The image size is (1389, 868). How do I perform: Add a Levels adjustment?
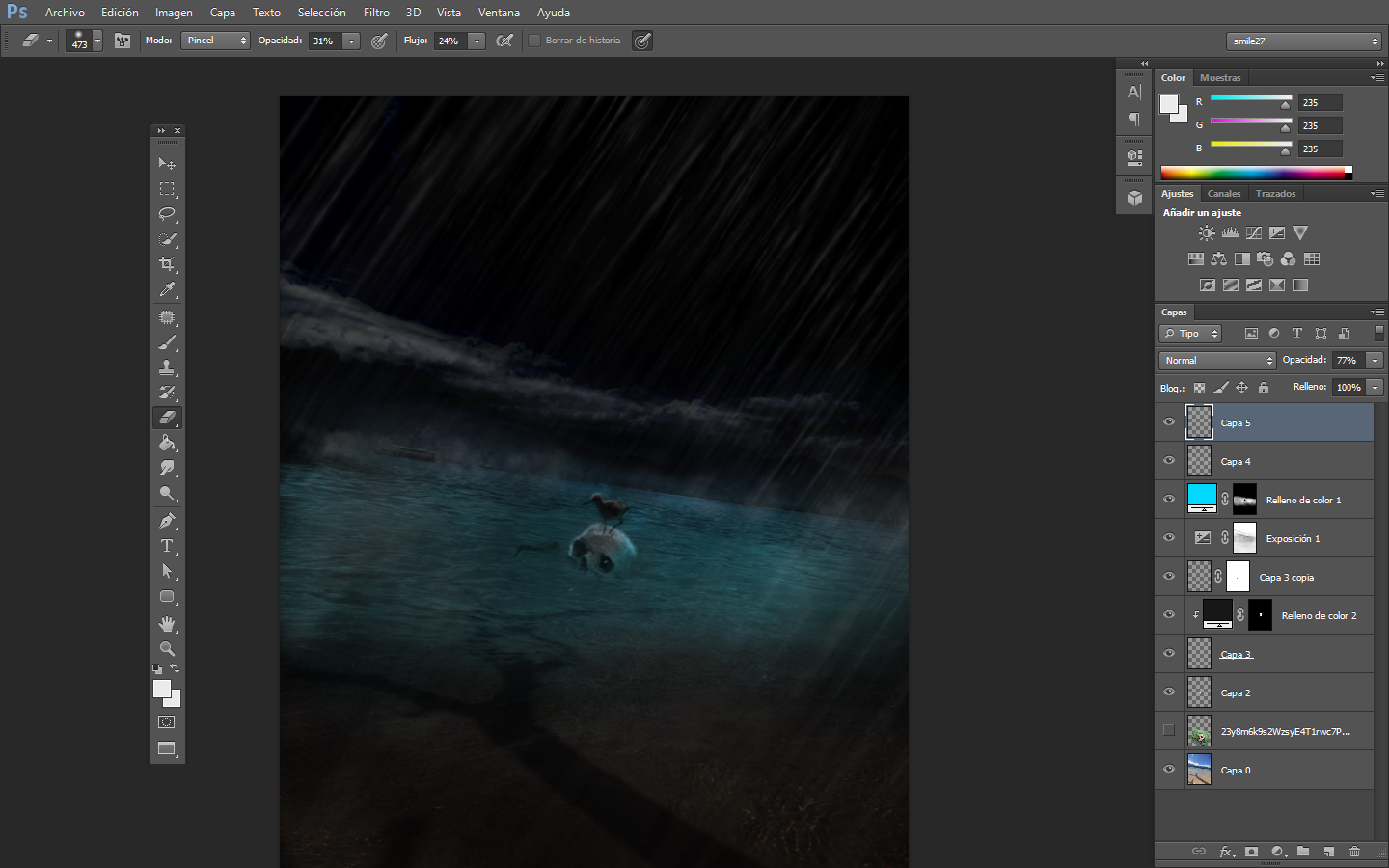click(1231, 233)
